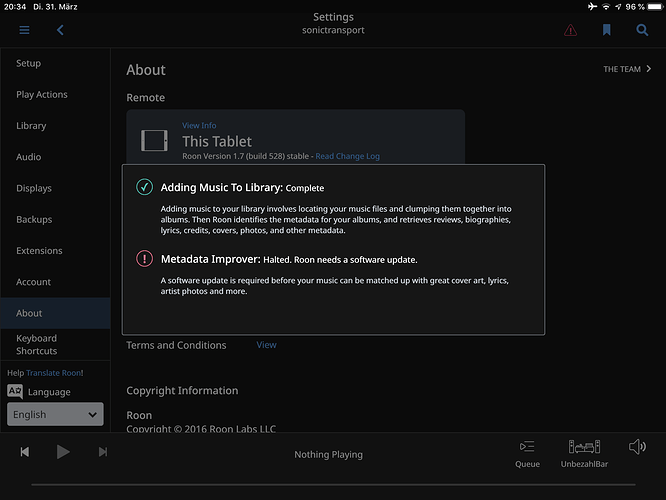This screenshot has height=500, width=666.
Task: Skip to next track
Action: coord(103,452)
